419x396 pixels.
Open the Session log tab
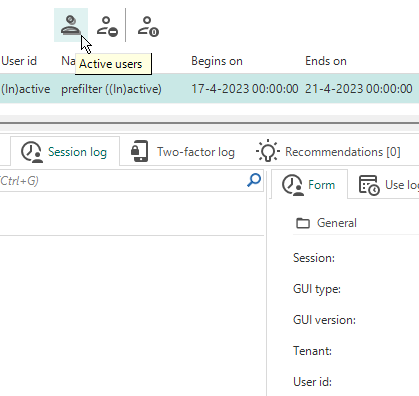coord(65,152)
